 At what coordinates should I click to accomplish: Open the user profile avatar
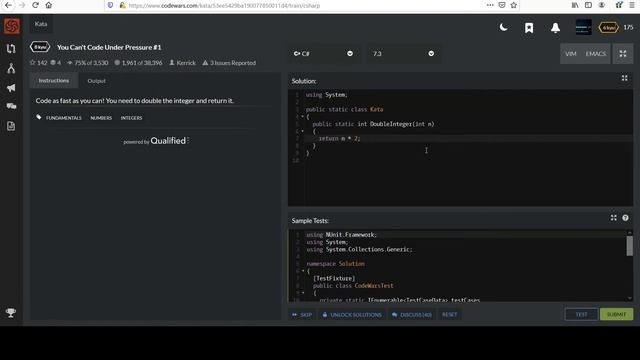(583, 27)
